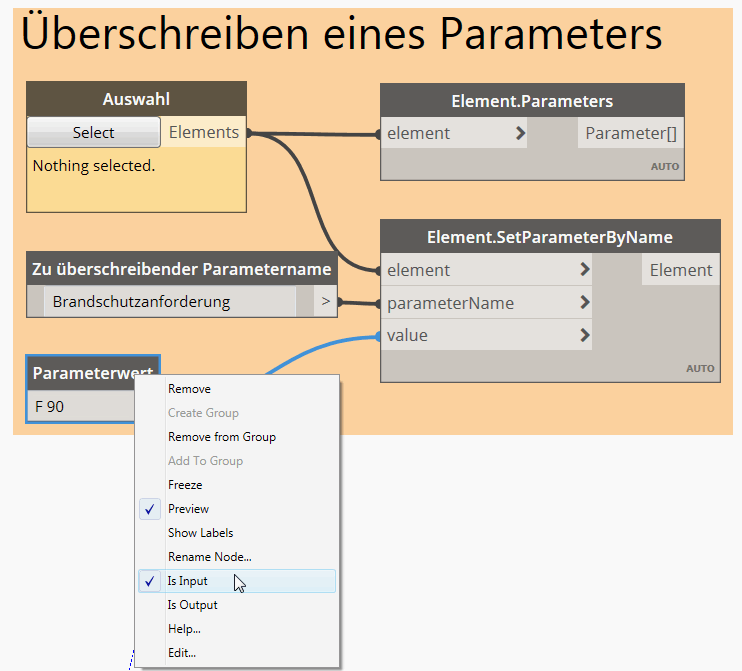Click the Brandschutzanforderung text input field

click(170, 301)
